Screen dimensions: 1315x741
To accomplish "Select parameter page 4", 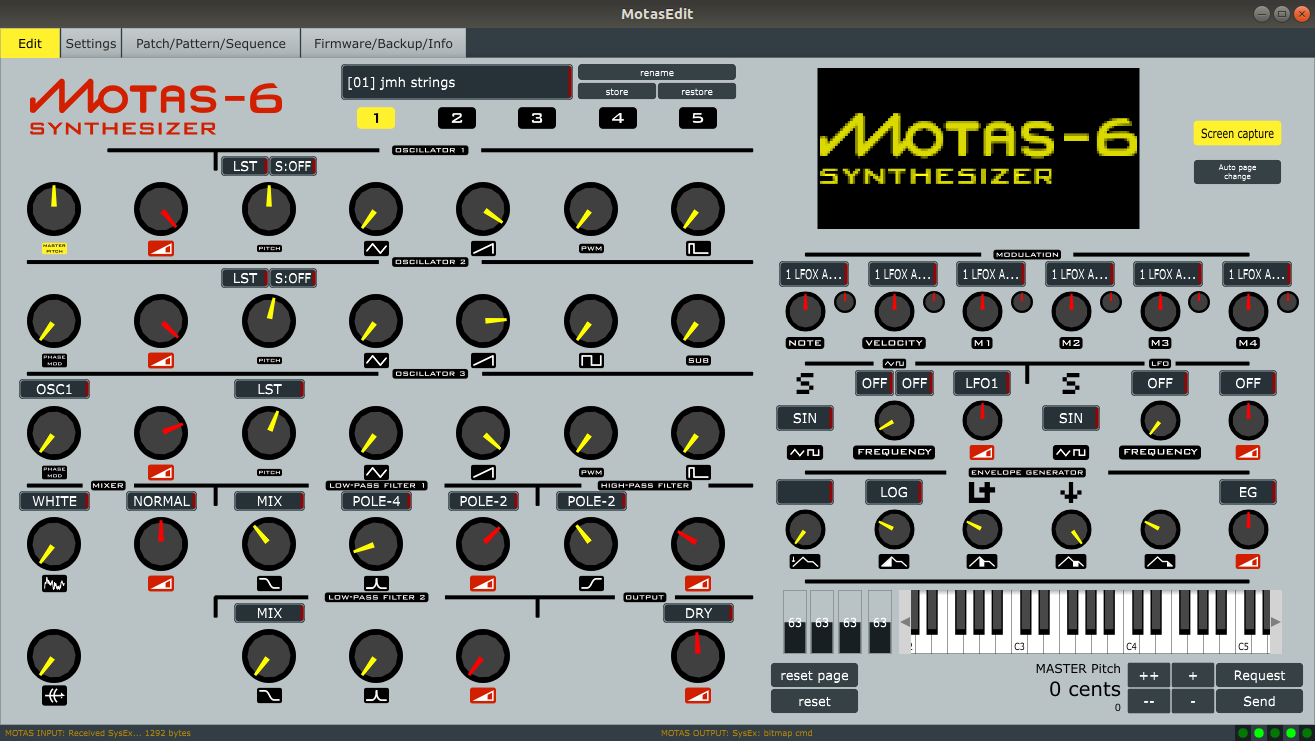I will (x=617, y=118).
